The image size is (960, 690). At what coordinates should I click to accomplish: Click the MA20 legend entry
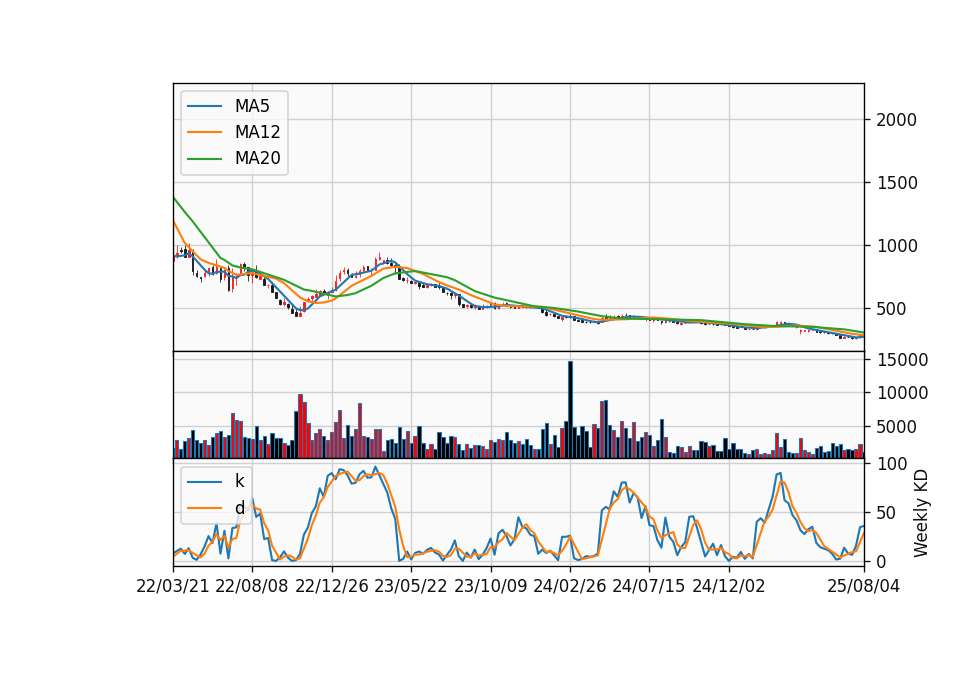click(x=234, y=158)
